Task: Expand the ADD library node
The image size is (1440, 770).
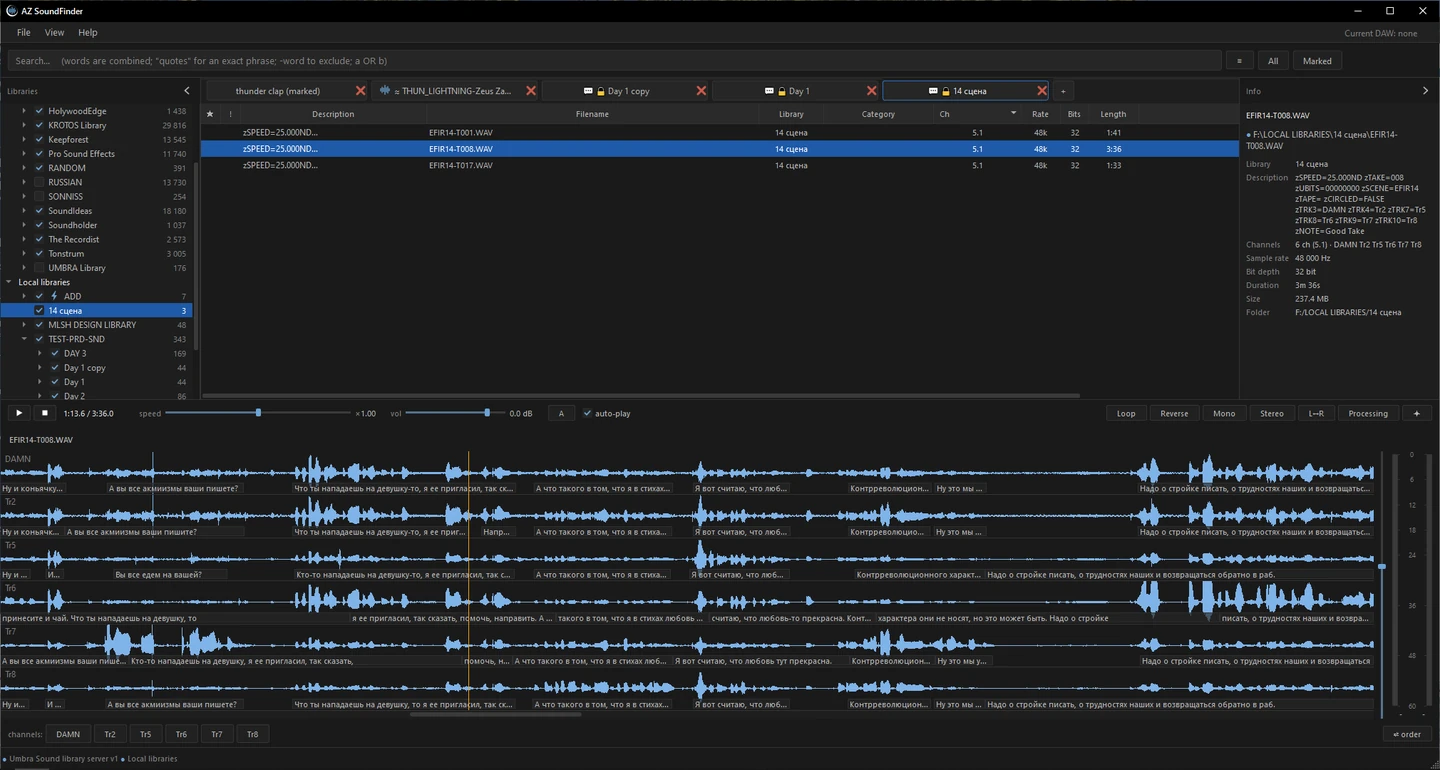Action: coord(24,296)
